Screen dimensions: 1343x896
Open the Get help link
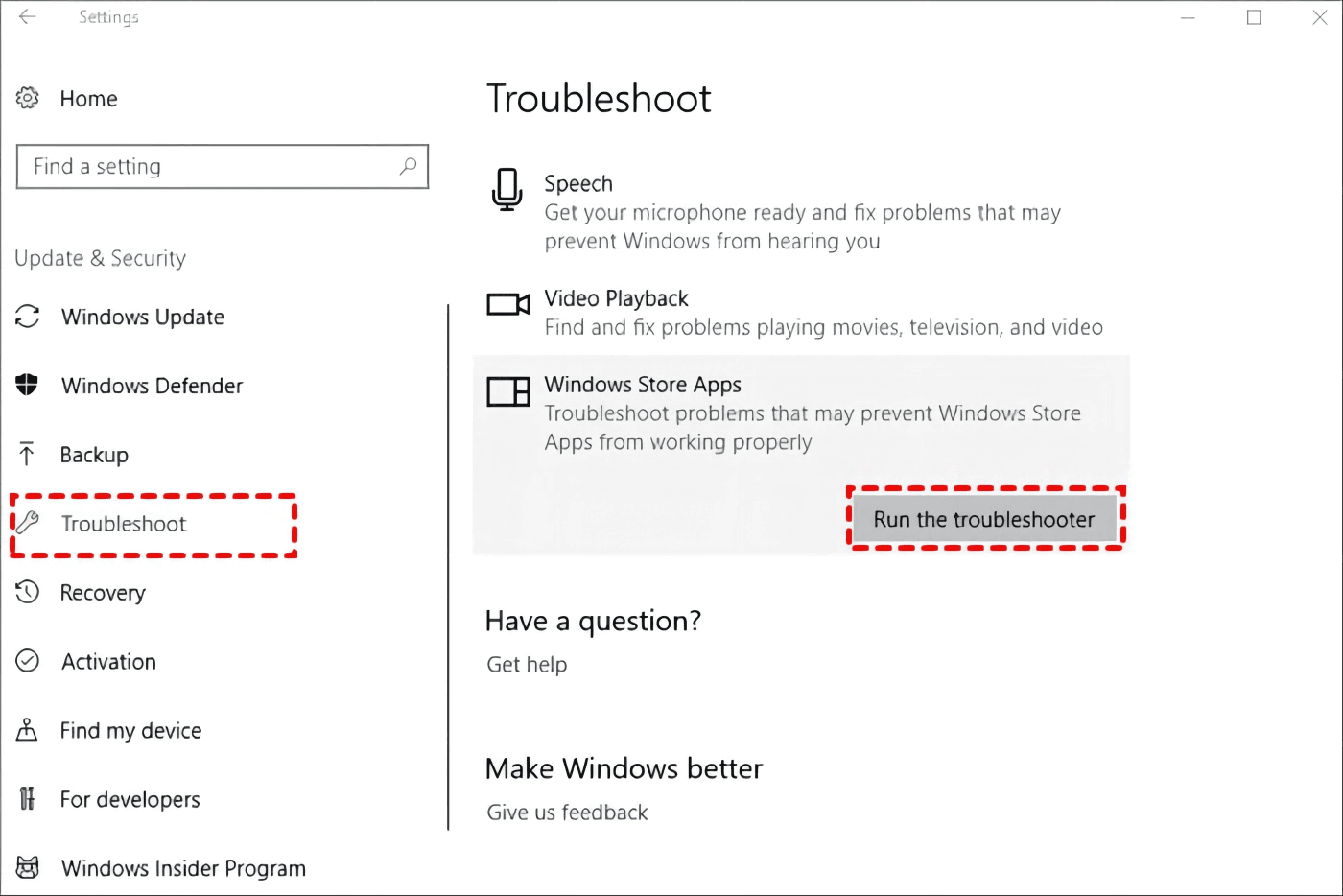526,664
